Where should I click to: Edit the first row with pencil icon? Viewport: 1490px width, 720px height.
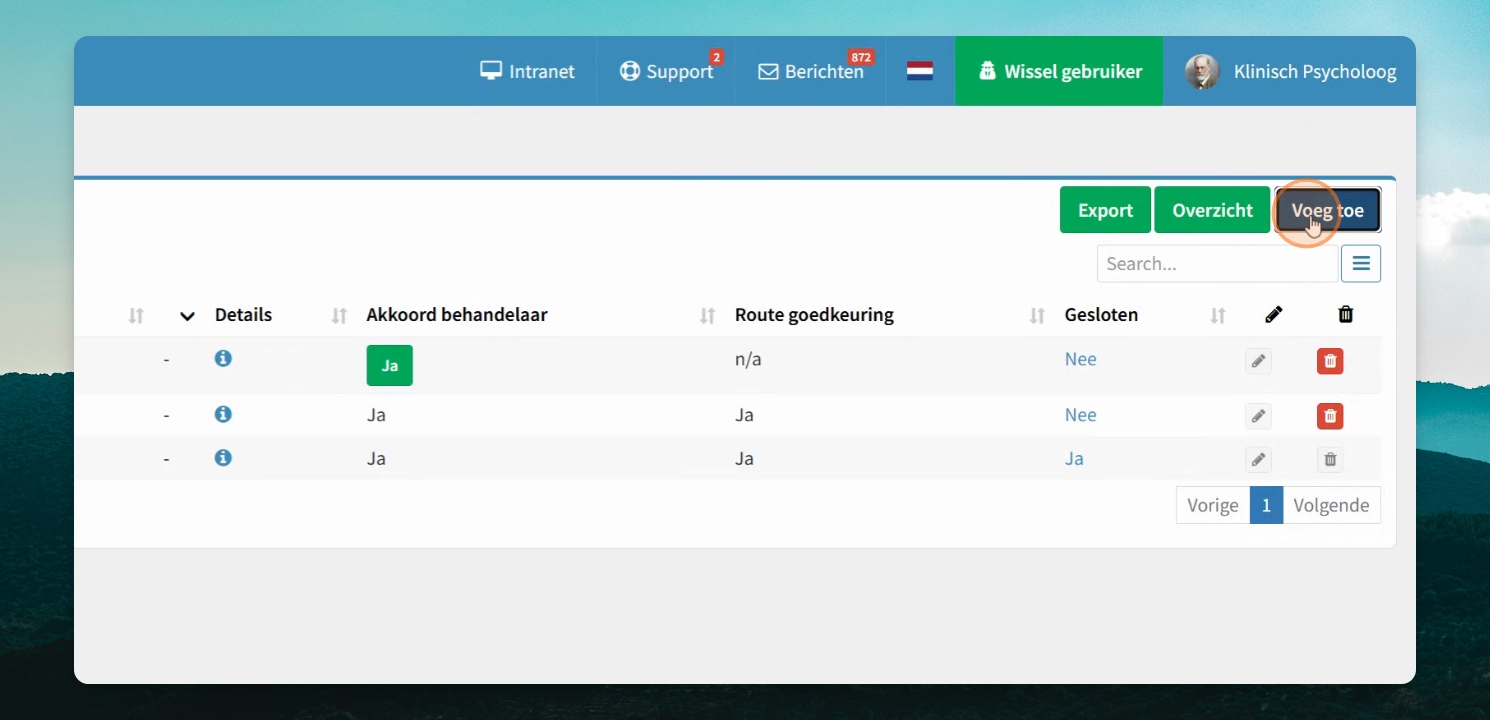point(1258,361)
